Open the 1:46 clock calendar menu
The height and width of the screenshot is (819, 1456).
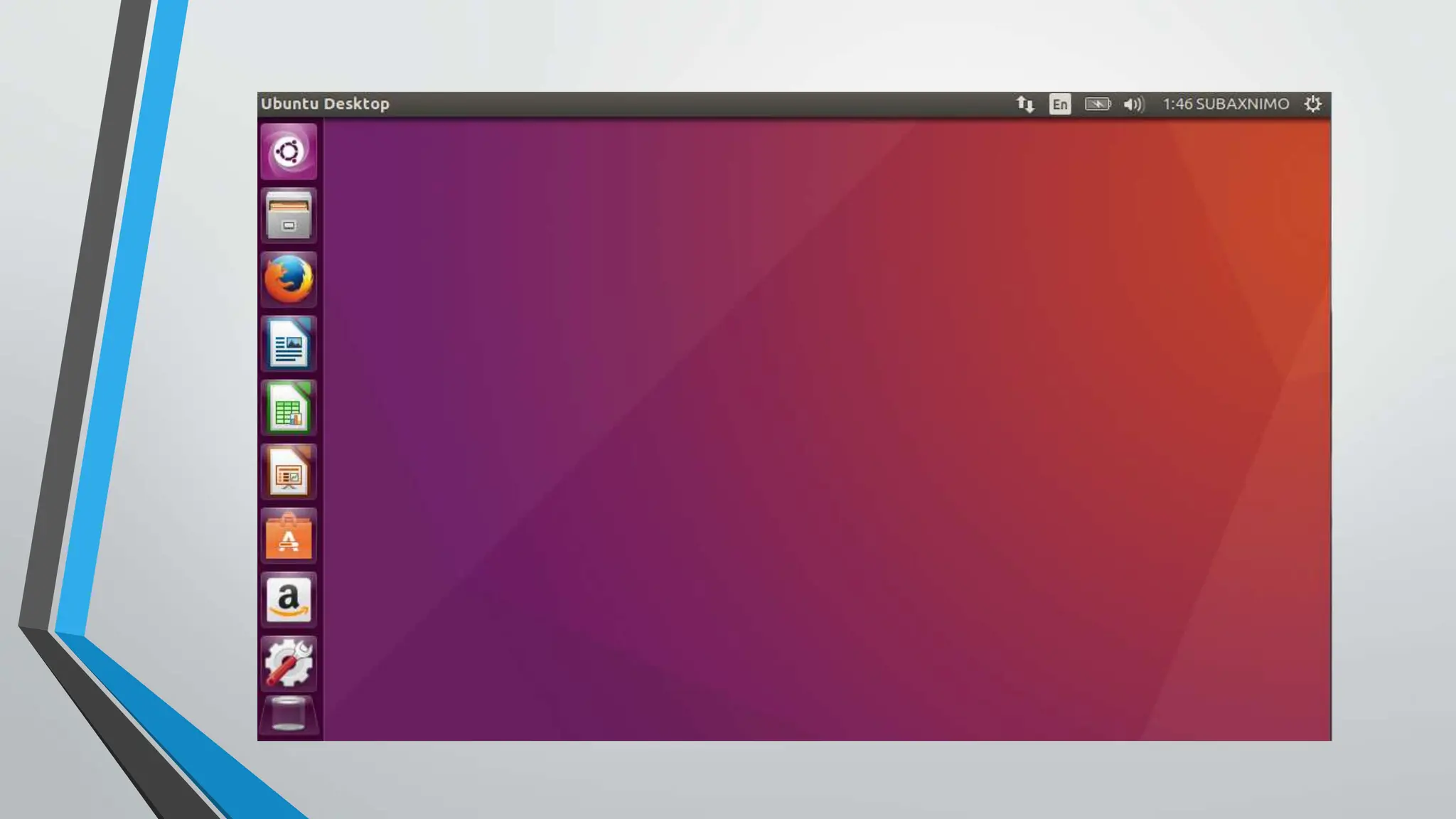click(1177, 105)
